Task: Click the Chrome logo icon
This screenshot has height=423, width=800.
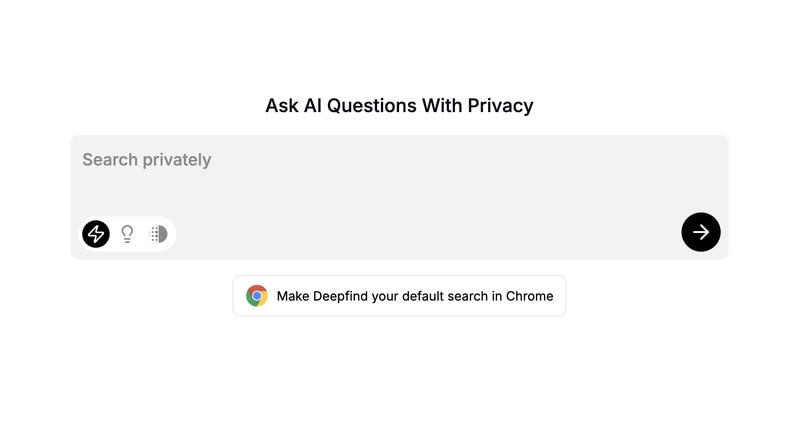Action: coord(257,296)
